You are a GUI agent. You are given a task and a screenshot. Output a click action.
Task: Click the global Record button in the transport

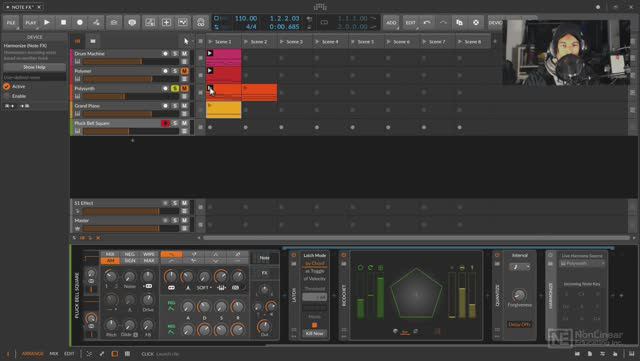click(x=80, y=22)
